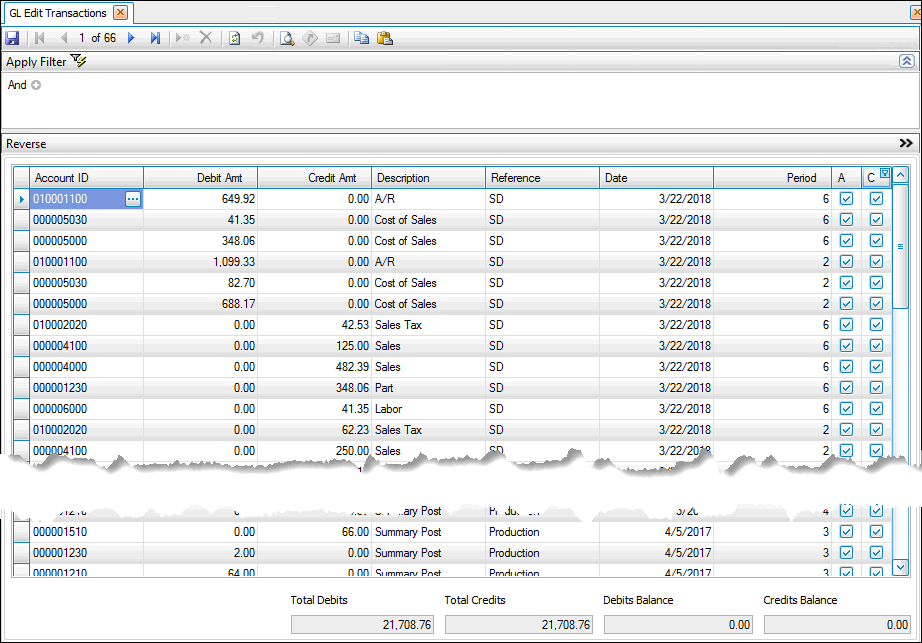
Task: Click the Paste clipboard icon
Action: [x=385, y=38]
